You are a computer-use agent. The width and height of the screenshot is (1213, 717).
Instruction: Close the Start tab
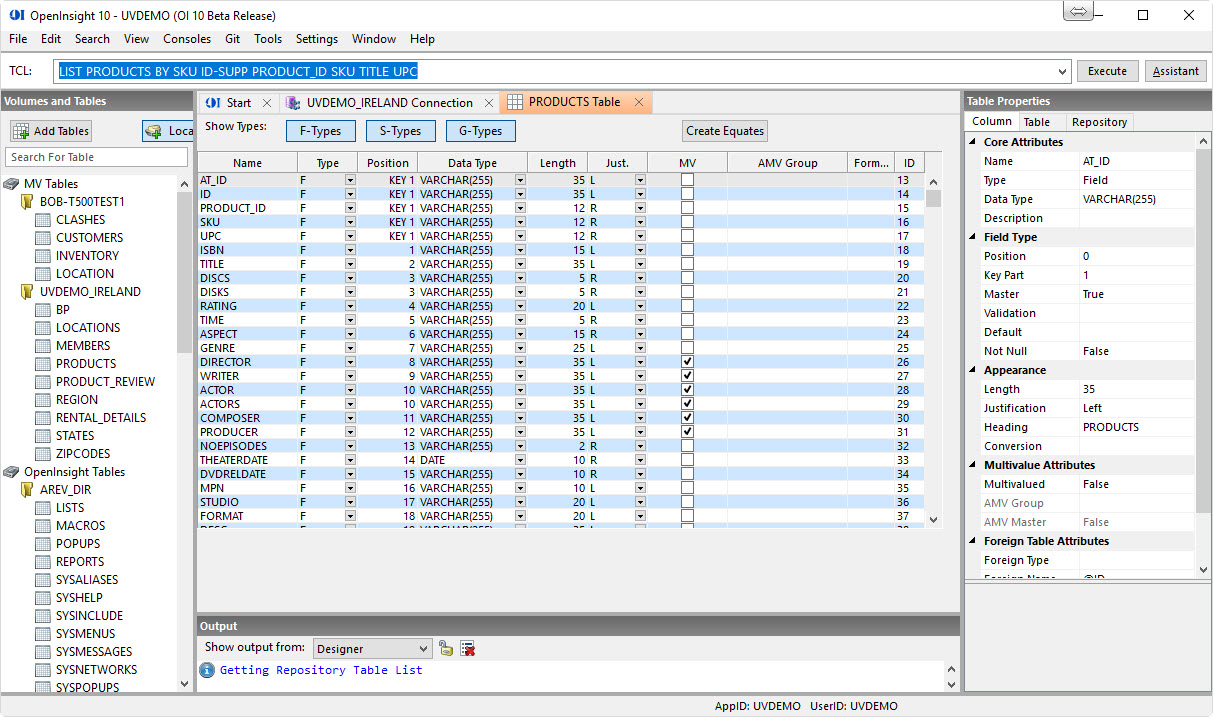point(267,103)
